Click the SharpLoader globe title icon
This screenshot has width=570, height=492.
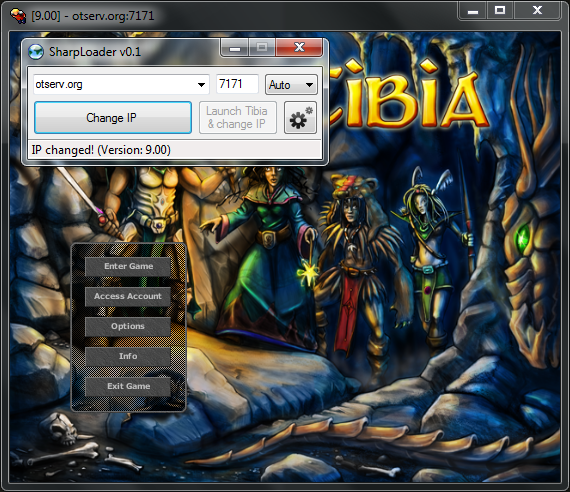point(36,52)
